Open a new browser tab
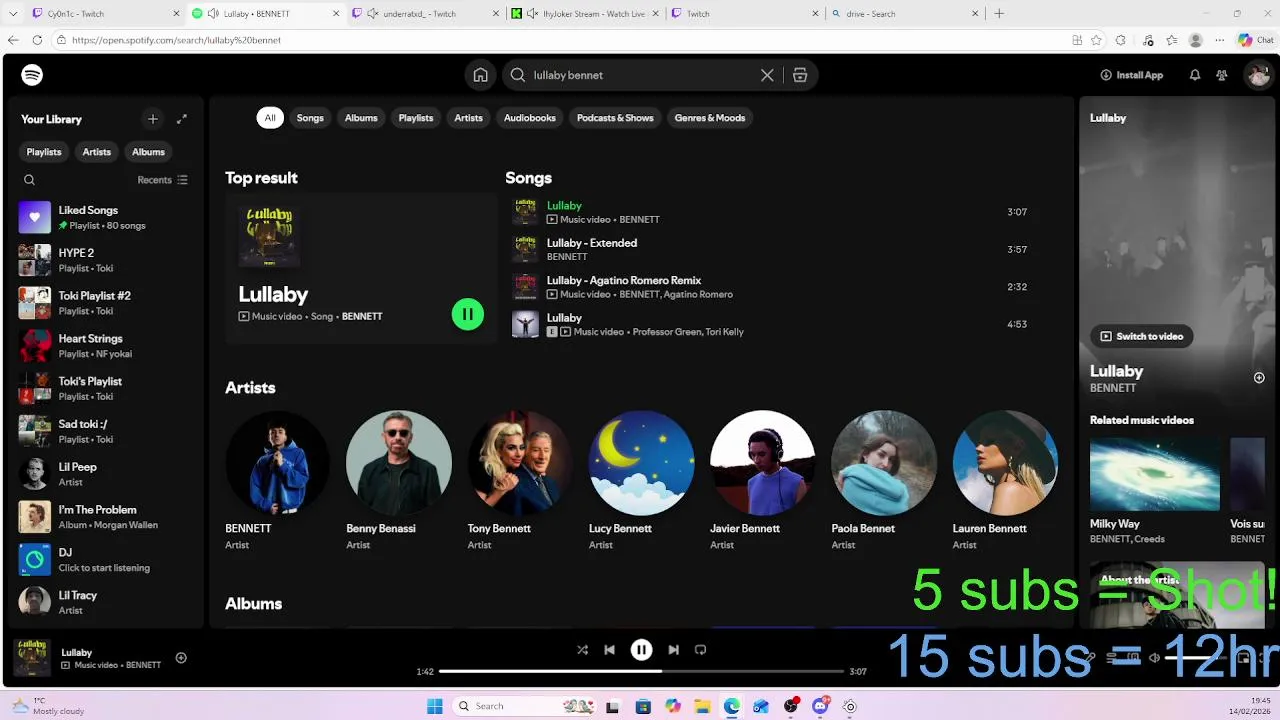 pyautogui.click(x=998, y=14)
